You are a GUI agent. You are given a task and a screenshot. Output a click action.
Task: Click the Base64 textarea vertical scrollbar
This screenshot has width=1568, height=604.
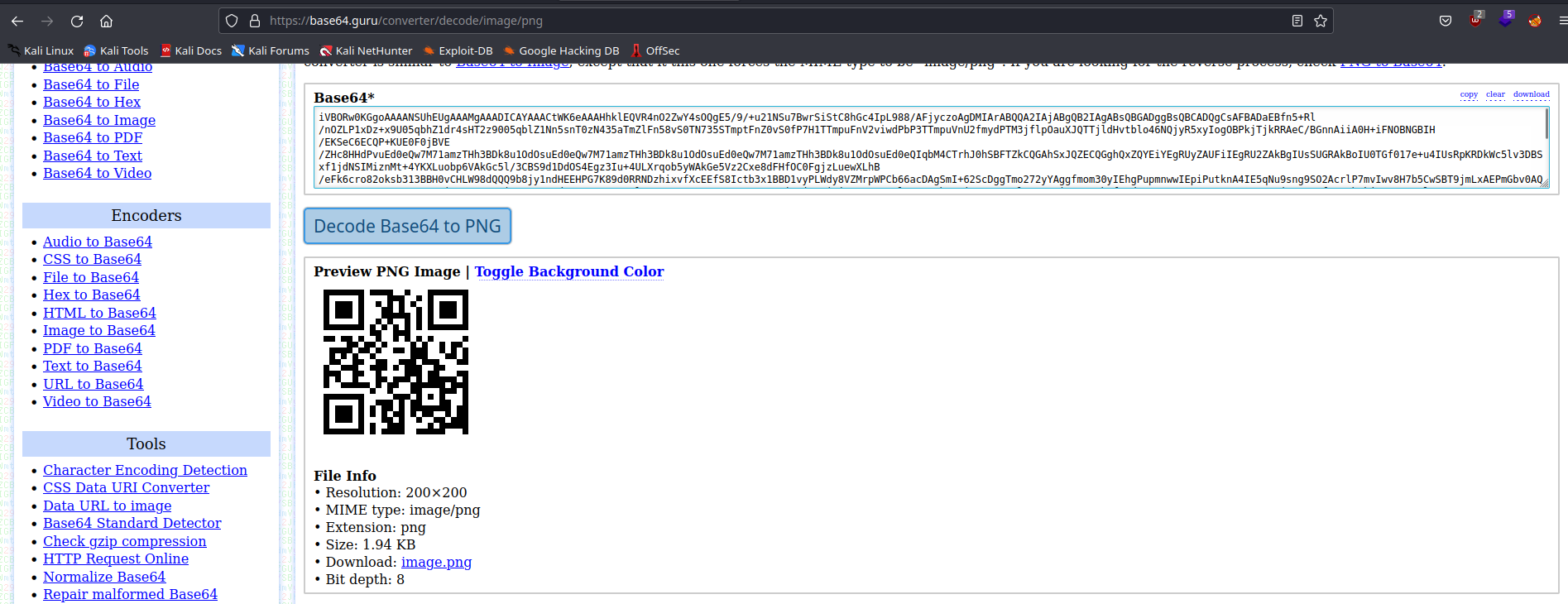[x=1546, y=124]
